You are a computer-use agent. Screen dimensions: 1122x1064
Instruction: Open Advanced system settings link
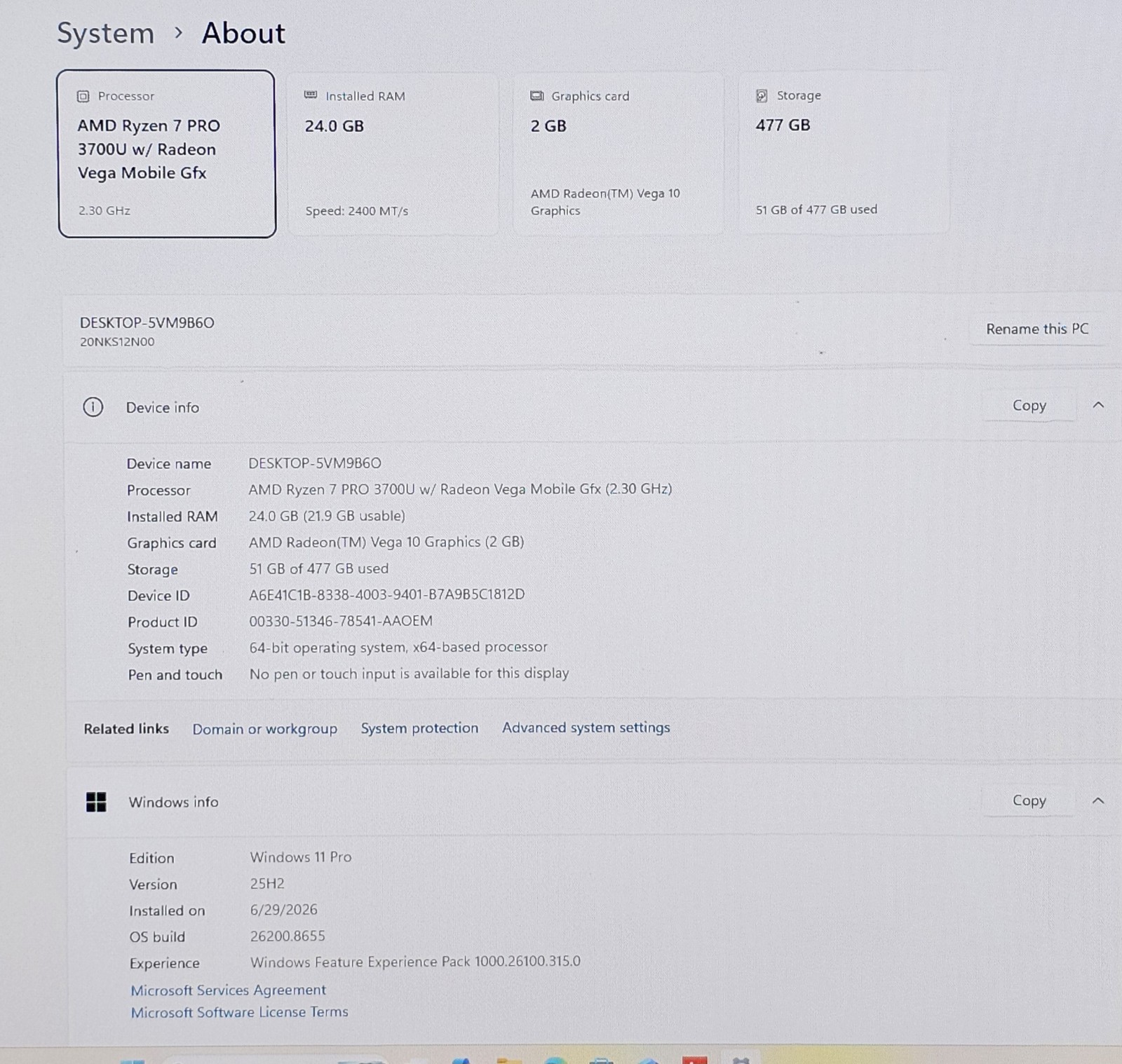(586, 728)
